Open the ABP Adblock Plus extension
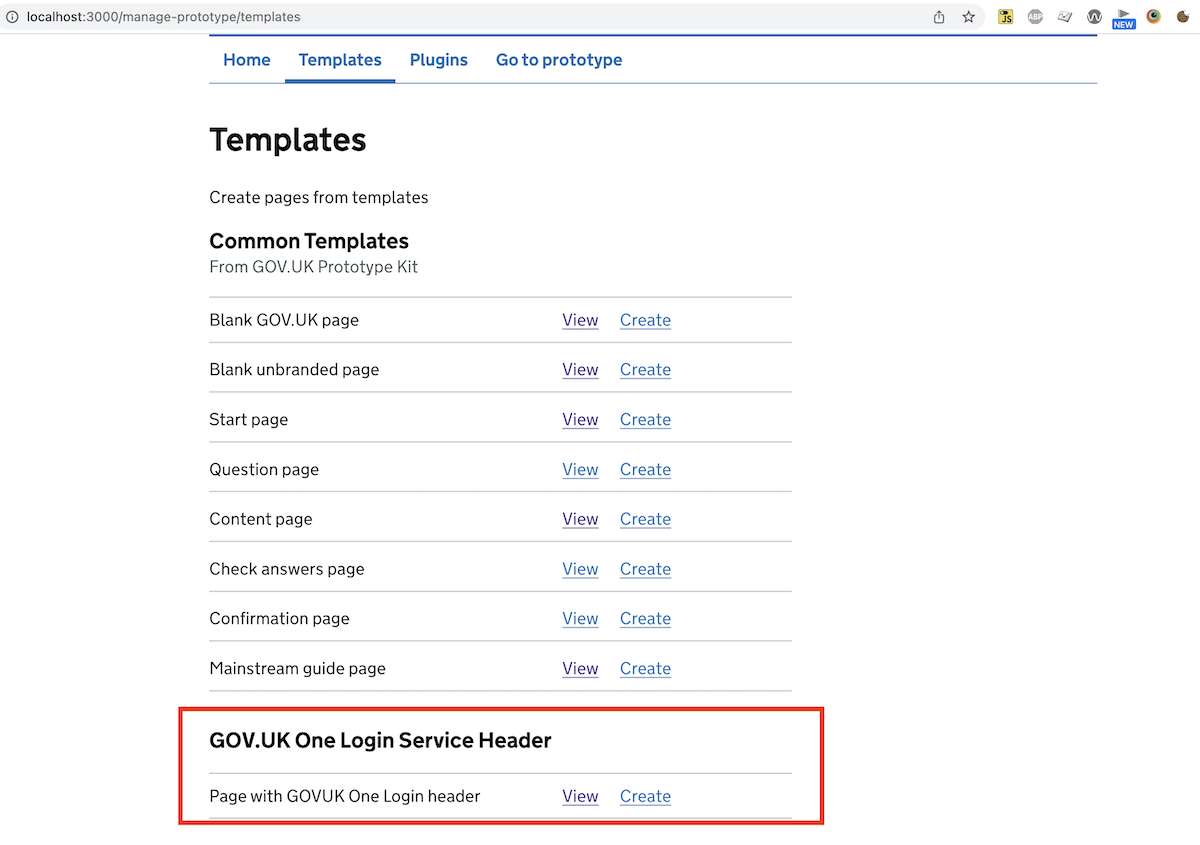The height and width of the screenshot is (845, 1200). (1035, 17)
